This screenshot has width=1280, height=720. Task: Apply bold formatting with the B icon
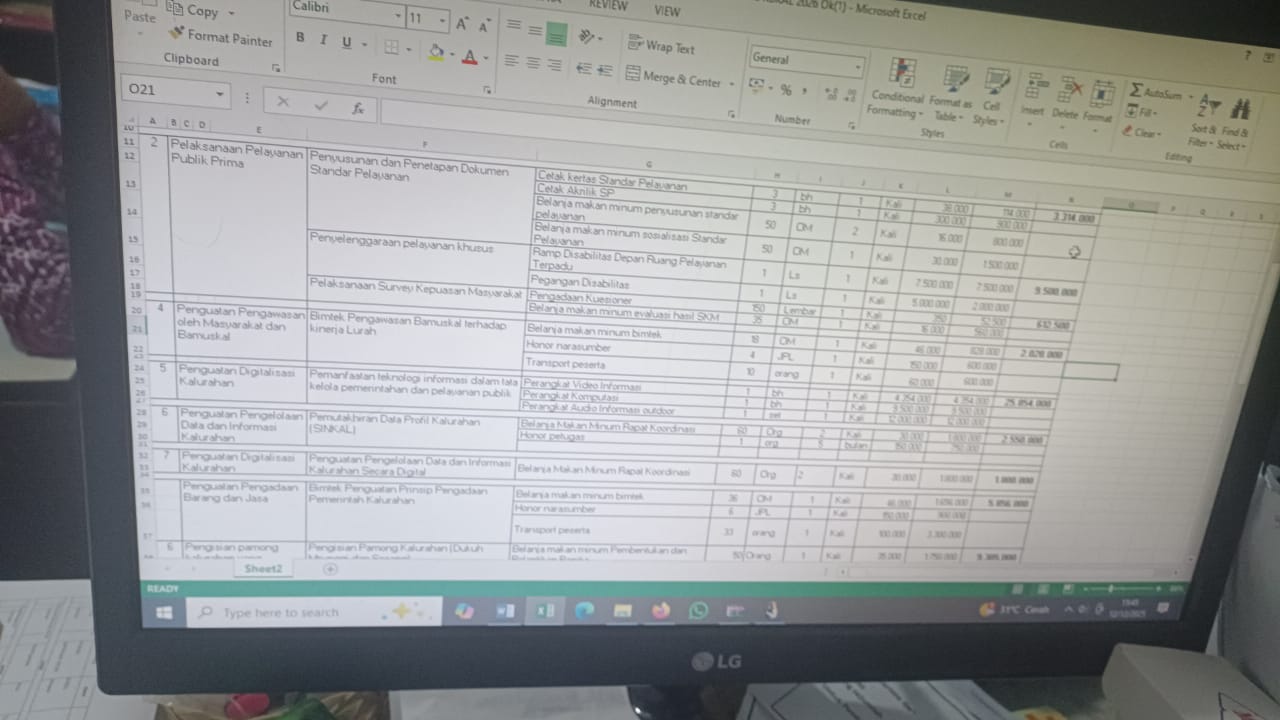click(300, 39)
